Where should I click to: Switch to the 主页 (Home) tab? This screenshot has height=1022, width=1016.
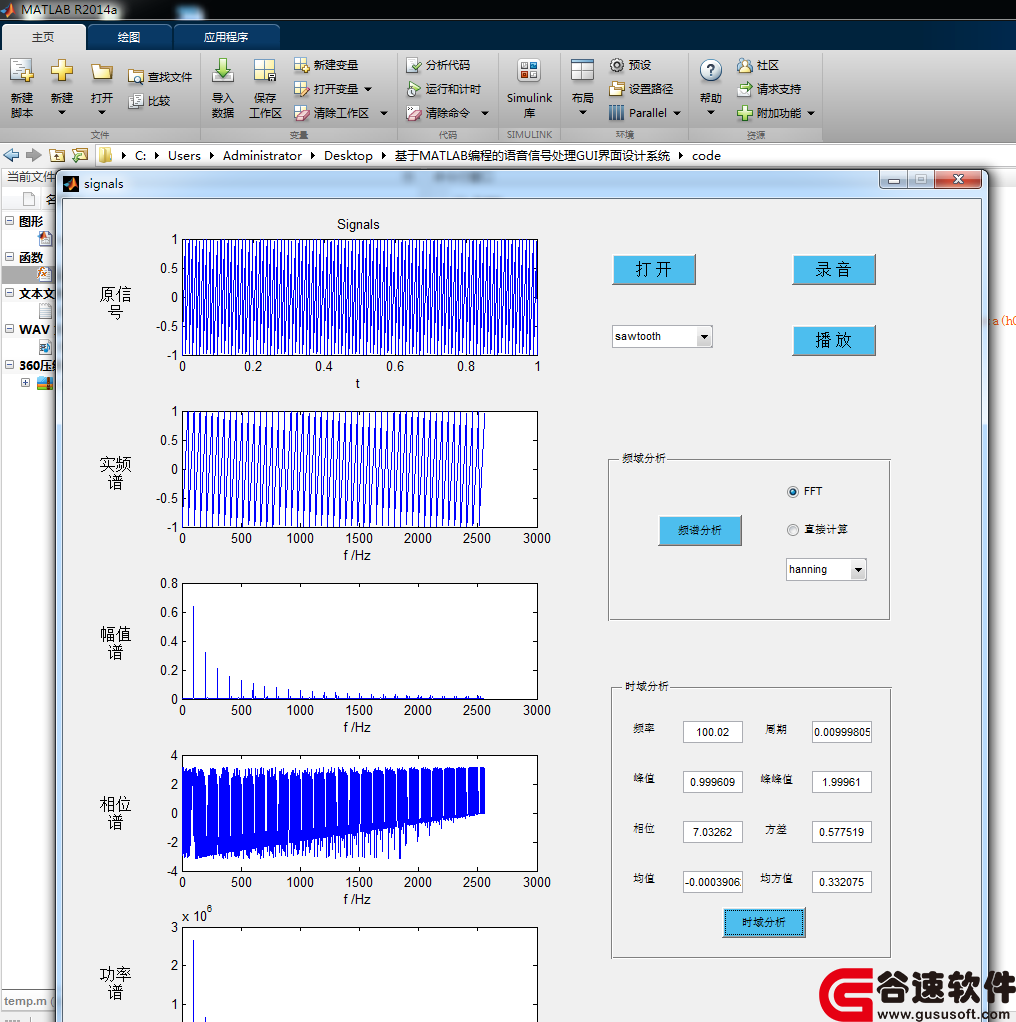coord(43,37)
